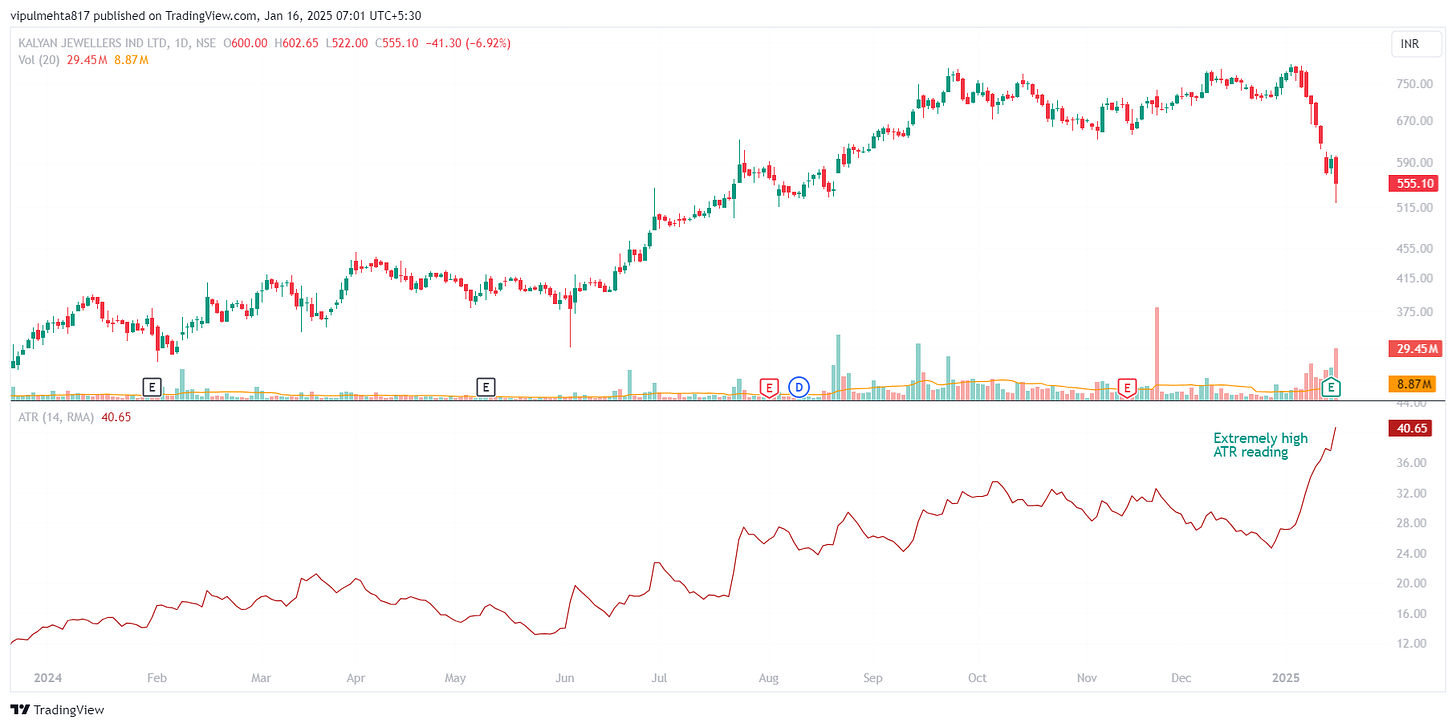Open the blue dividend D marker
1456x727 pixels.
(798, 386)
